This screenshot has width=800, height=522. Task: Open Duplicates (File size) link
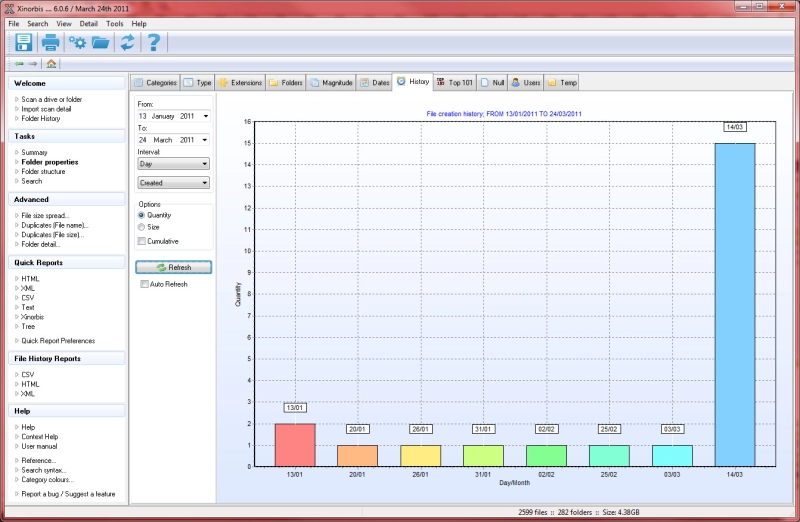point(53,235)
